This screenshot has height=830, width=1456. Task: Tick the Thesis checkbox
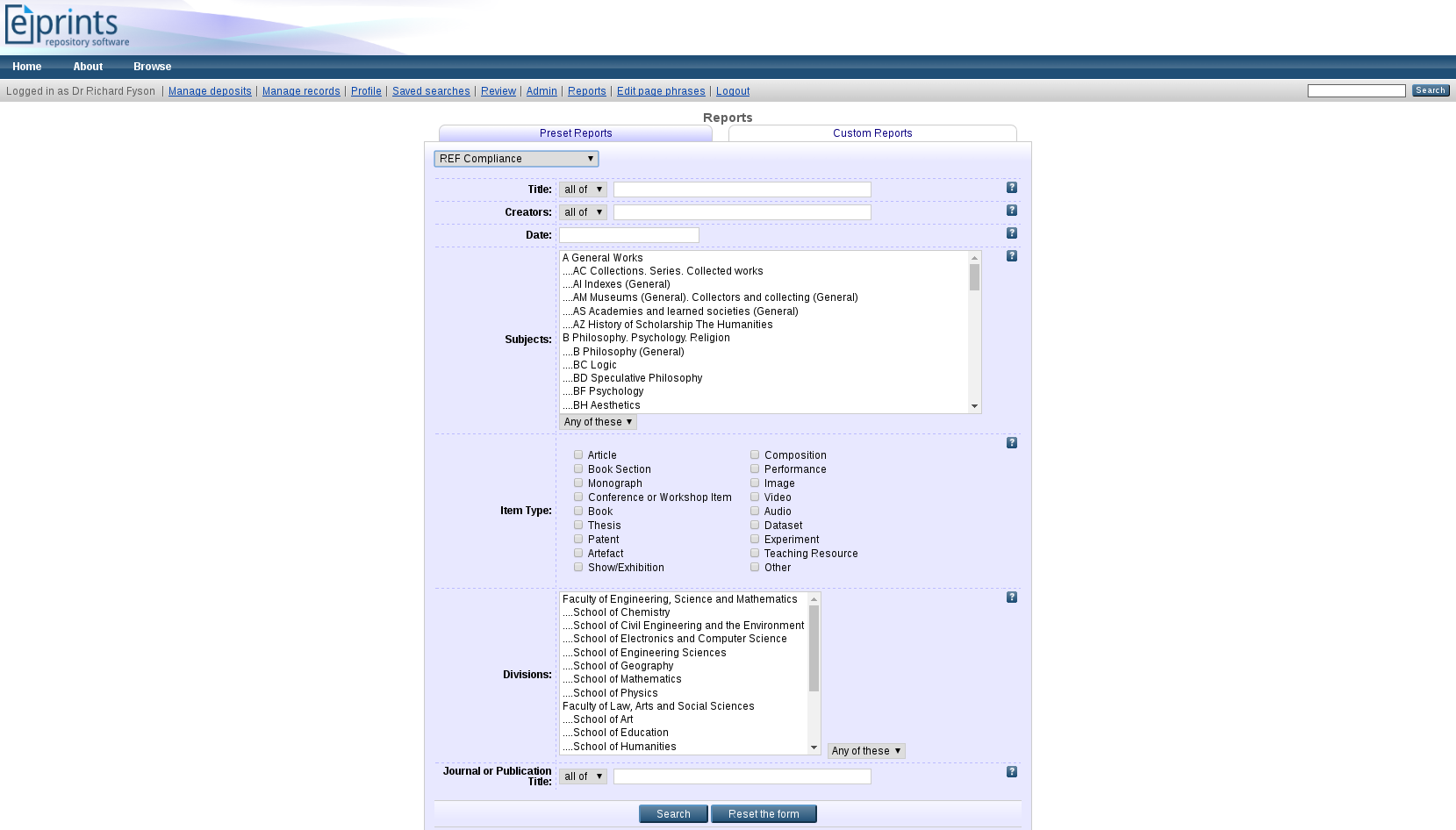[x=578, y=525]
